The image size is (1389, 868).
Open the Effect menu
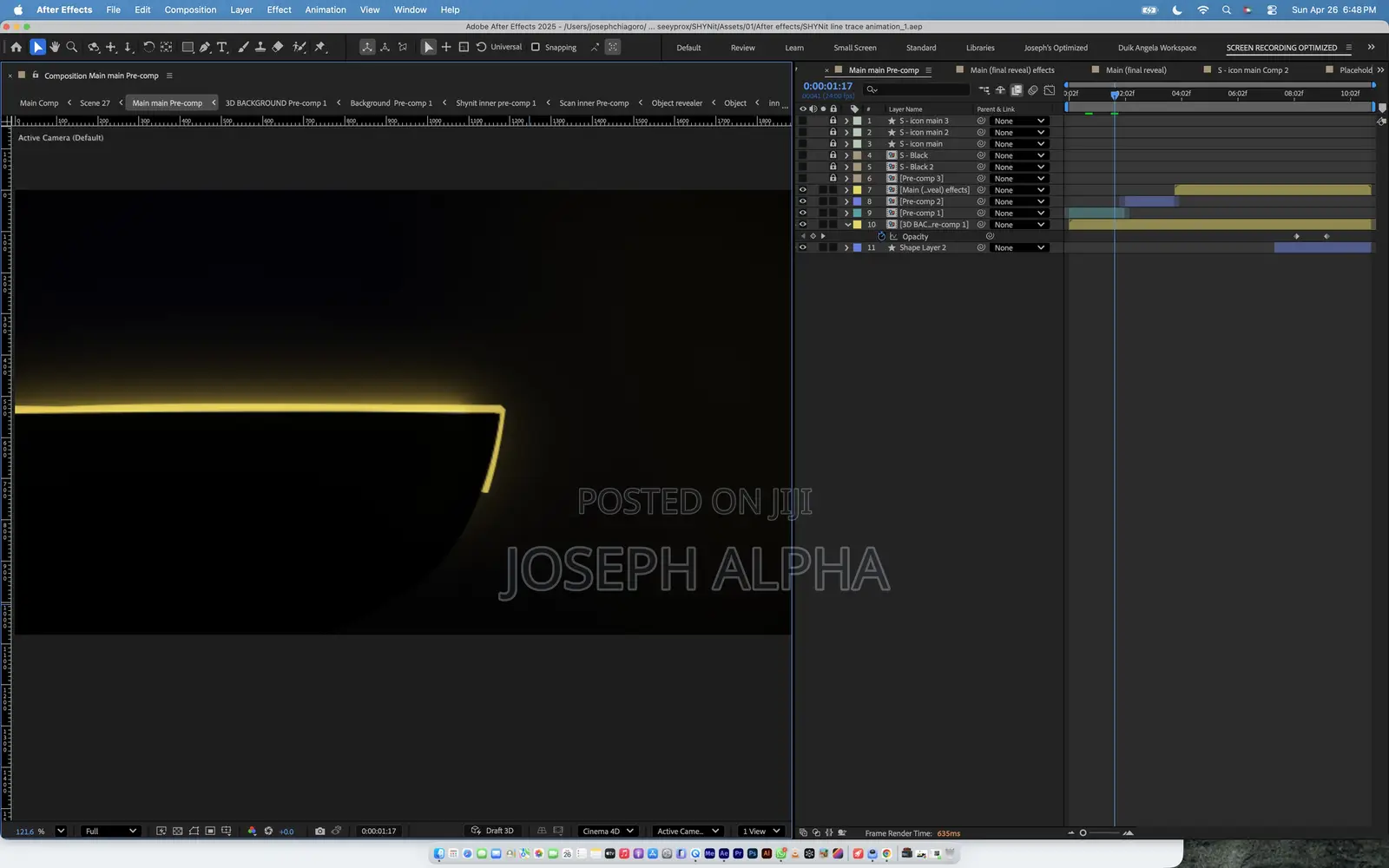tap(279, 10)
